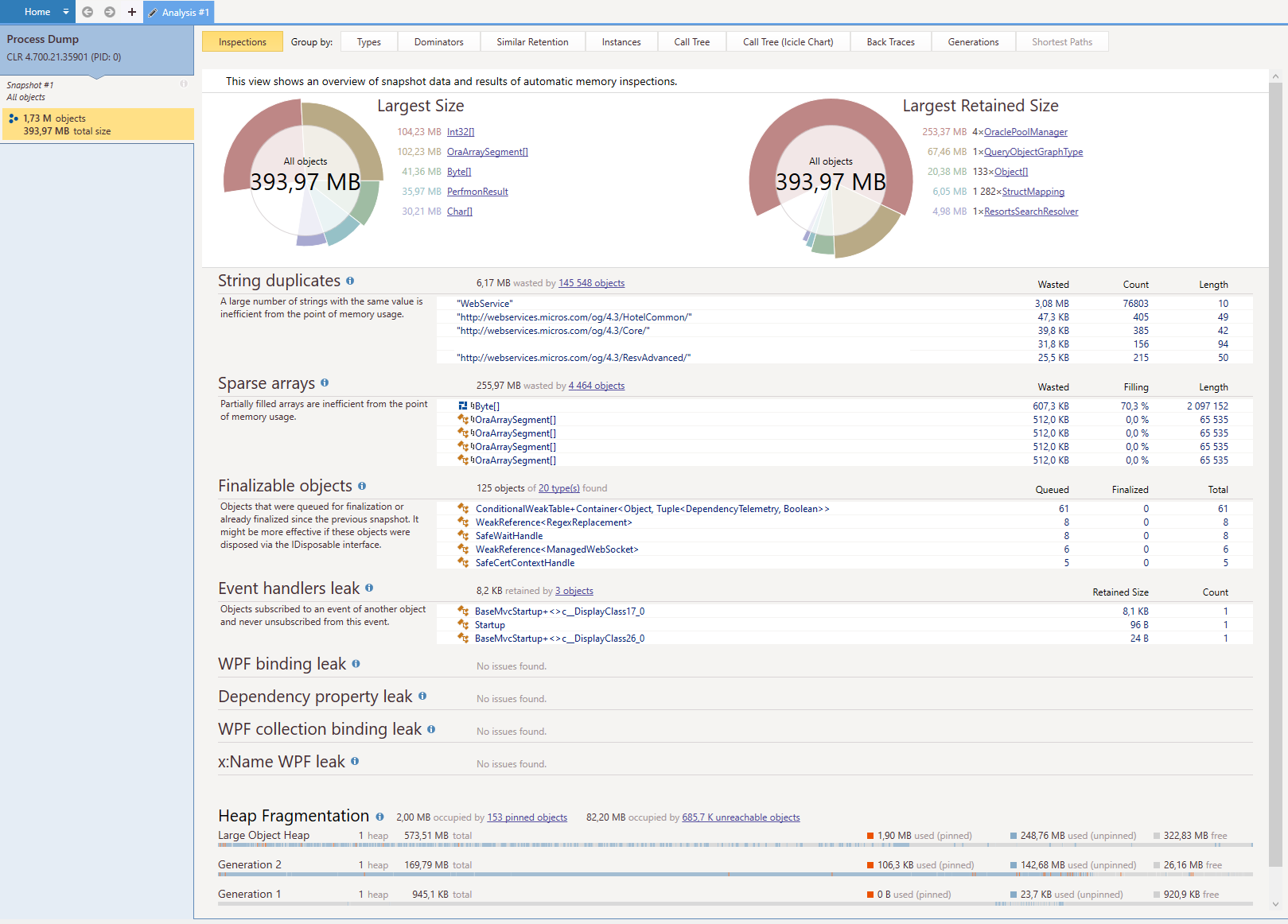Open the Home dropdown arrow
This screenshot has width=1288, height=924.
66,12
